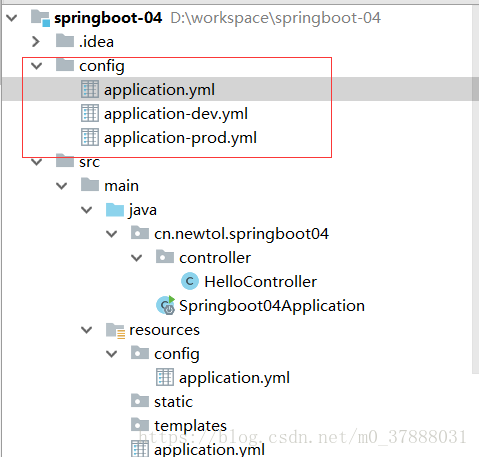Select the templates folder
Image resolution: width=479 pixels, height=457 pixels.
[190, 426]
